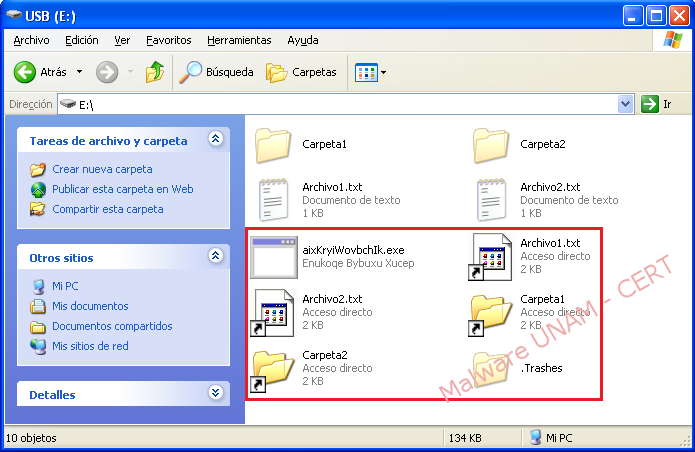695x452 pixels.
Task: Select Archivo1.txt shortcut icon
Action: click(x=490, y=257)
